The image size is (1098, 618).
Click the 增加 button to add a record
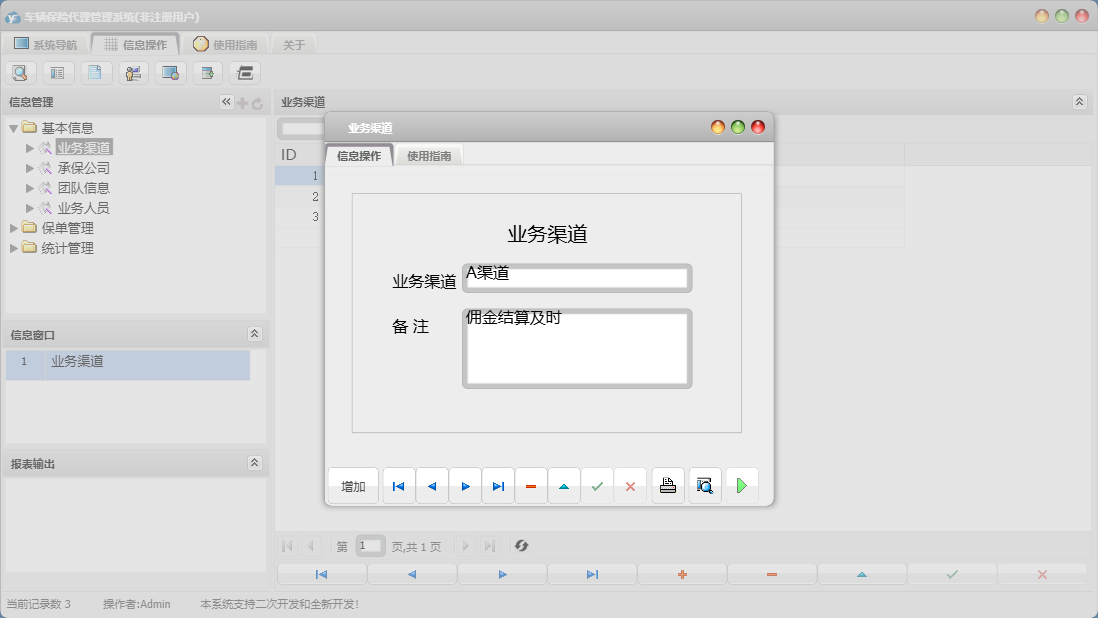pyautogui.click(x=352, y=485)
